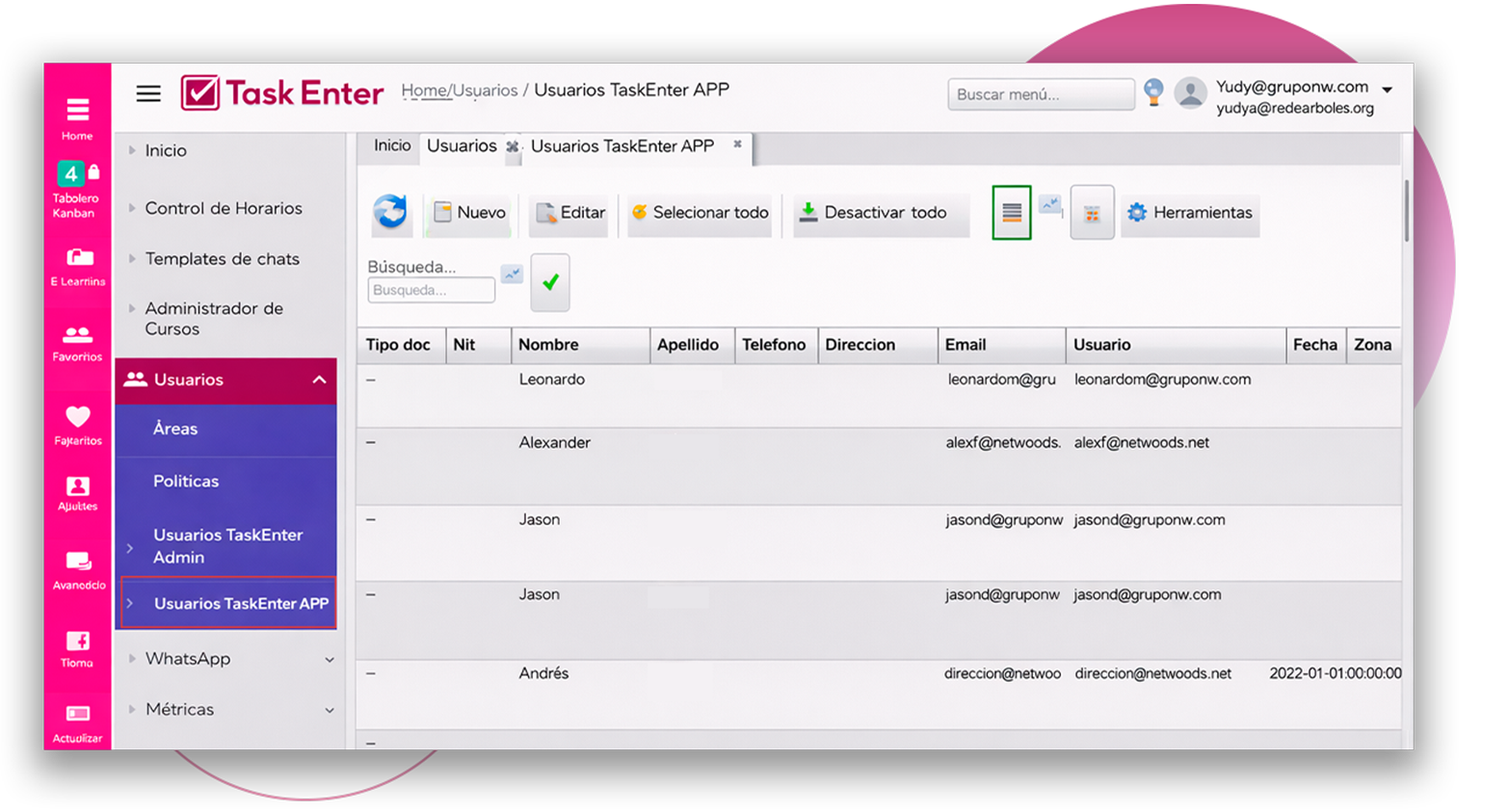This screenshot has width=1509, height=812.
Task: Open the hamburger menu next to logo
Action: click(x=148, y=93)
